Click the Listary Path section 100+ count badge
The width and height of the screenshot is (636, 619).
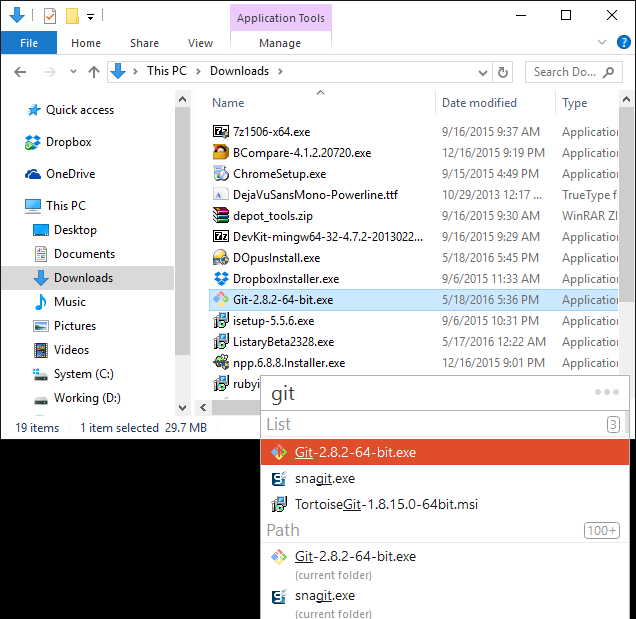tap(602, 530)
